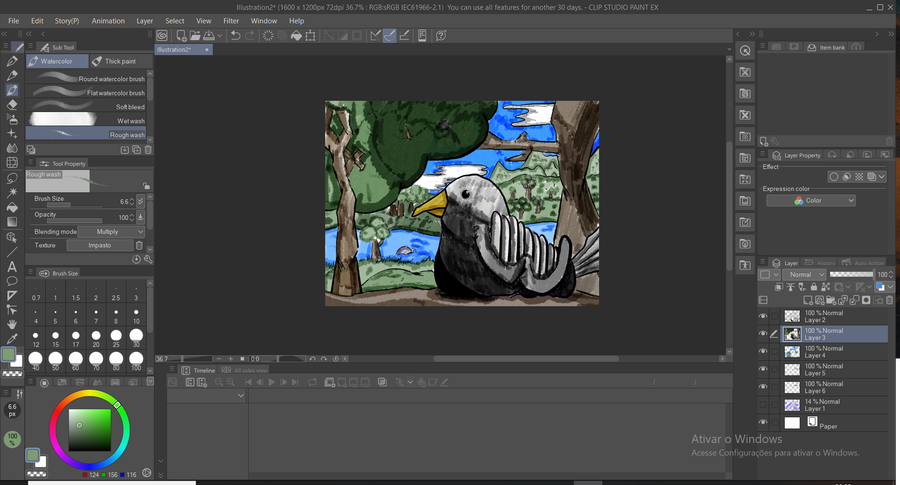Viewport: 900px width, 485px height.
Task: Choose Round watercolor brush
Action: click(x=86, y=79)
